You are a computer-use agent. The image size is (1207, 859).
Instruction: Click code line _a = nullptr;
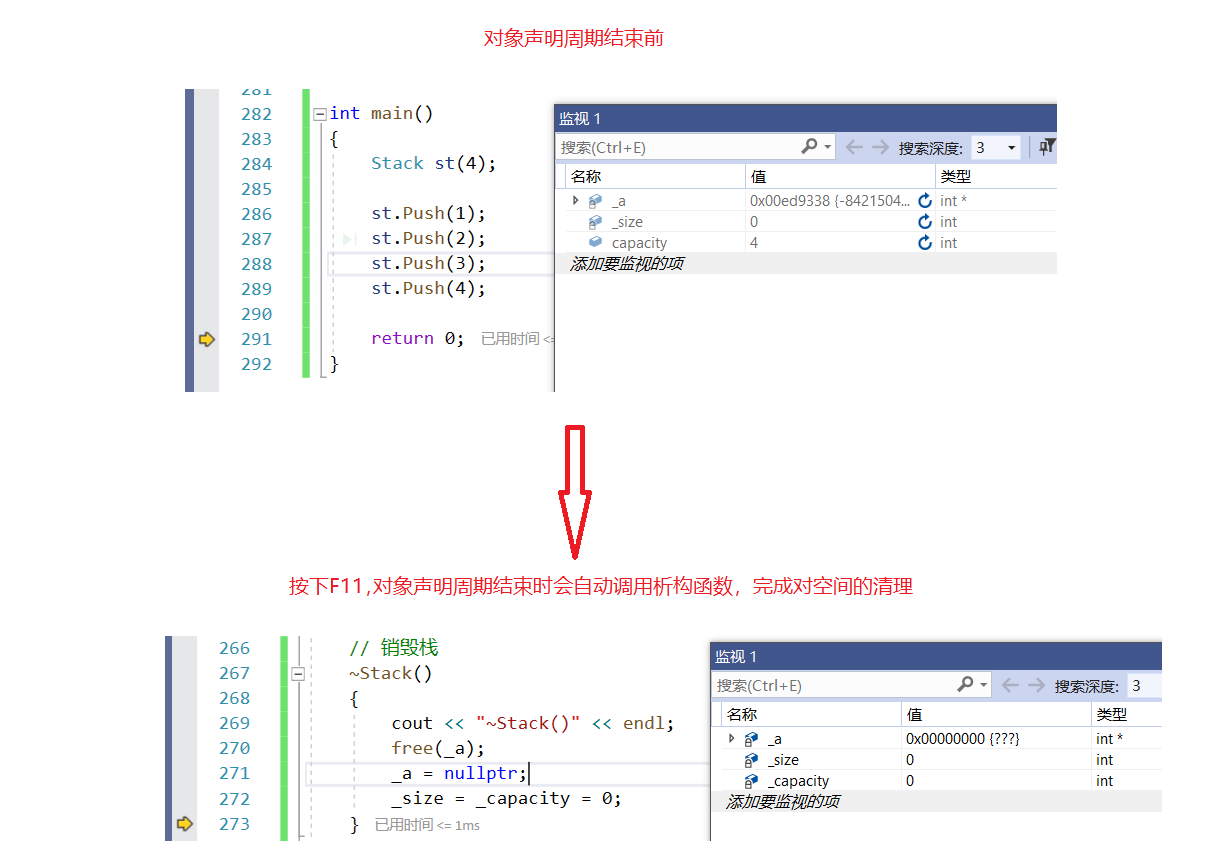(x=459, y=774)
